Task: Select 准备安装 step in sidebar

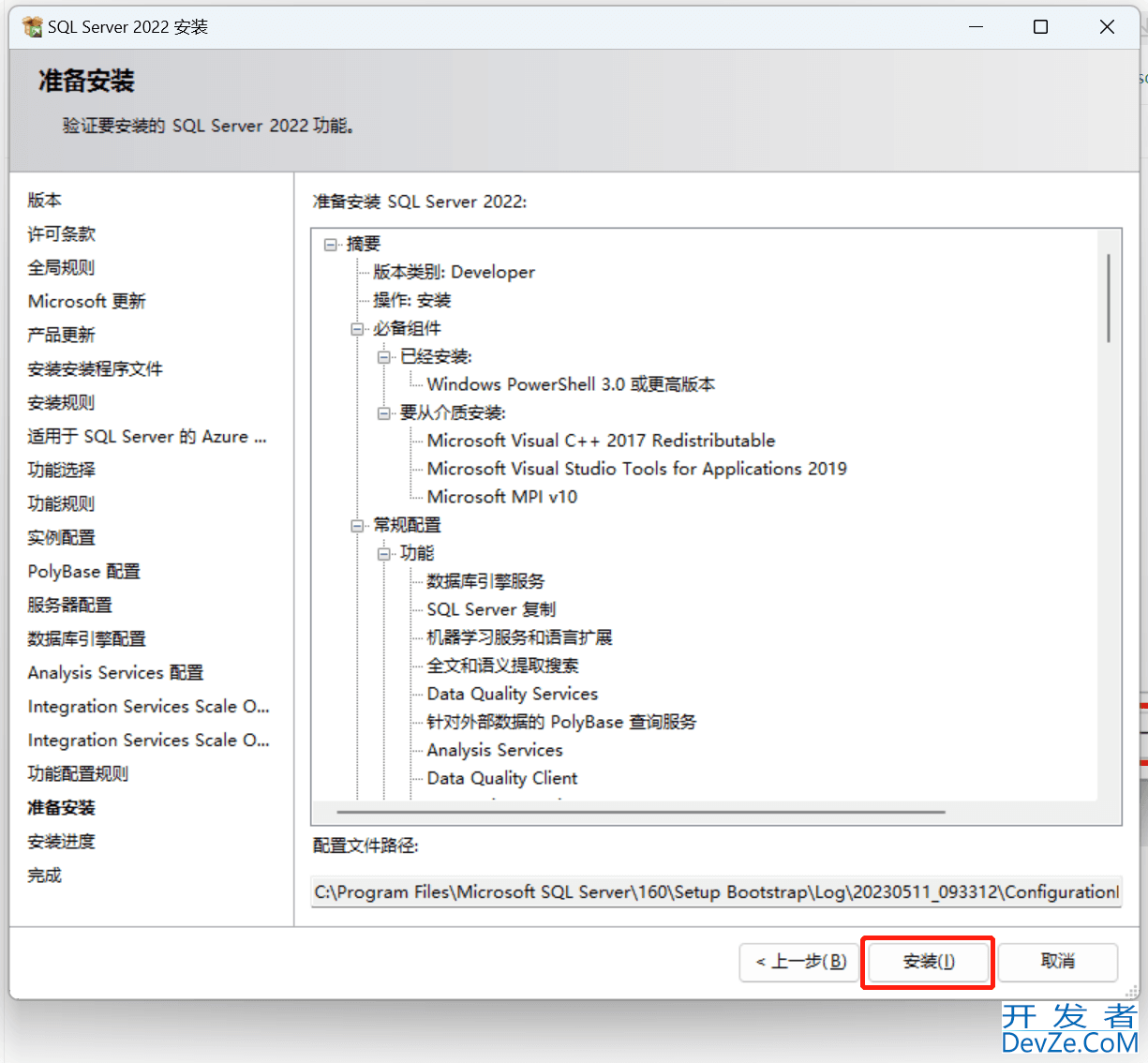Action: [62, 807]
